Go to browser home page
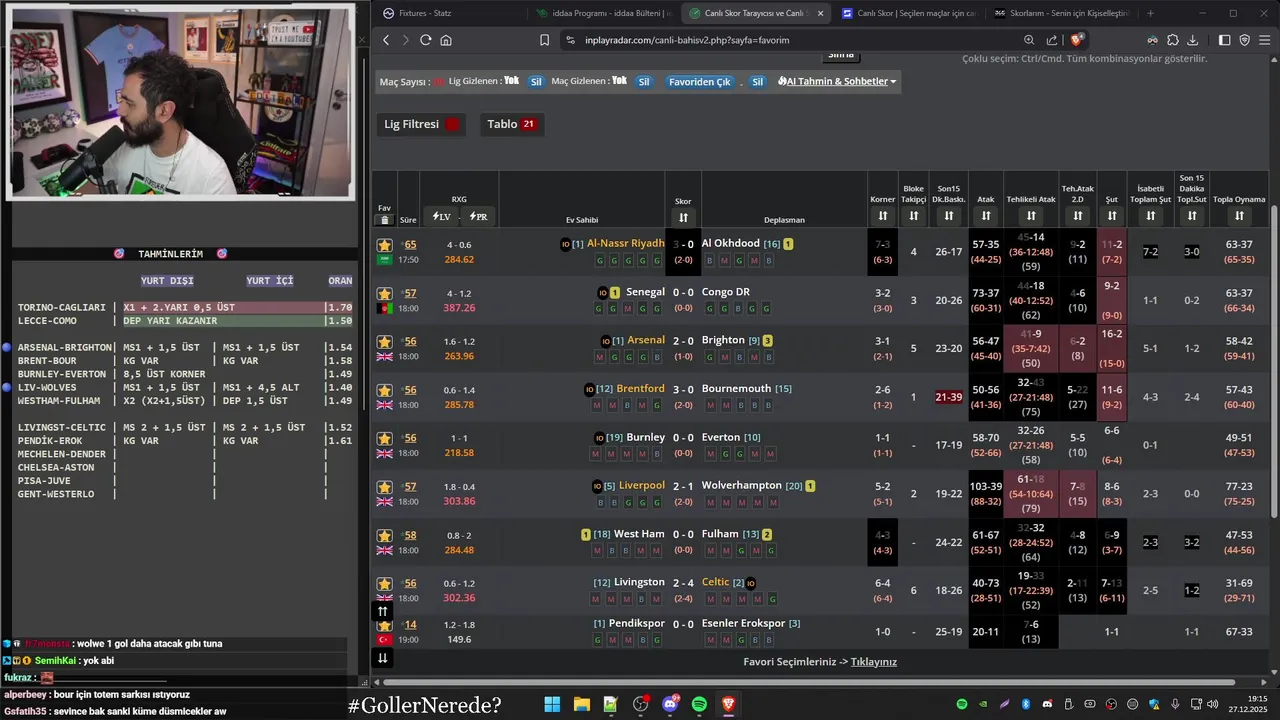The width and height of the screenshot is (1280, 720). coord(446,40)
